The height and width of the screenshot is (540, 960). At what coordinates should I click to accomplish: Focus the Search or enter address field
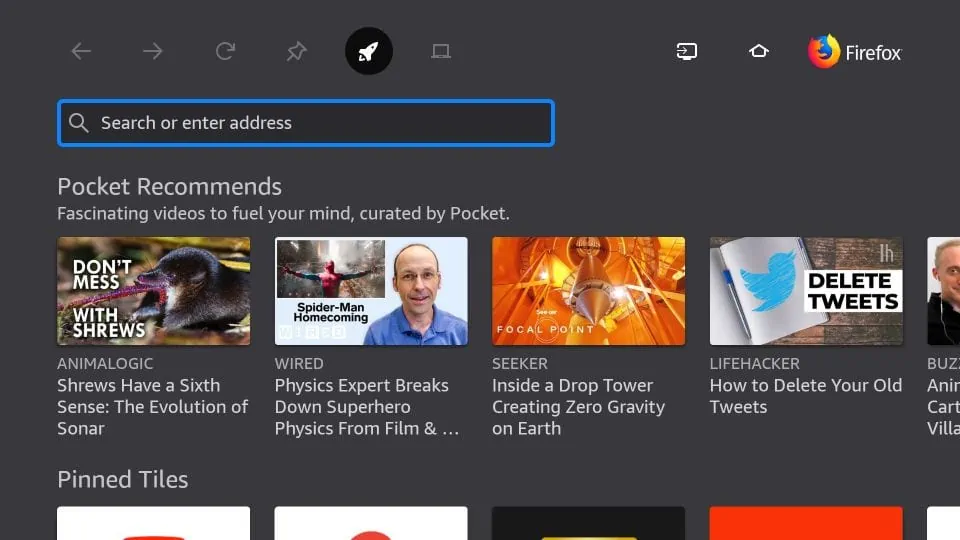(x=306, y=123)
